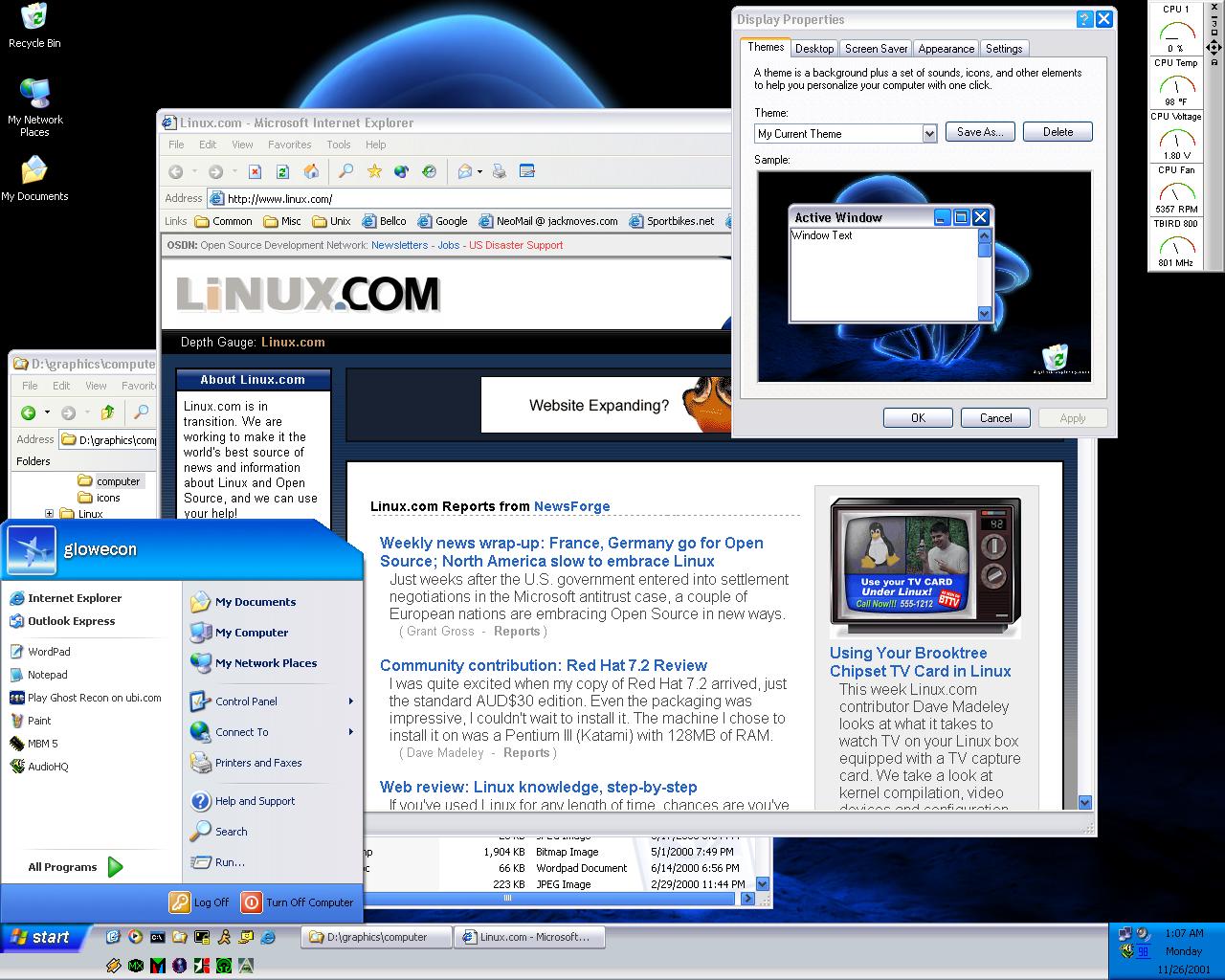1225x980 pixels.
Task: Expand the Linux folder in tree
Action: point(49,514)
